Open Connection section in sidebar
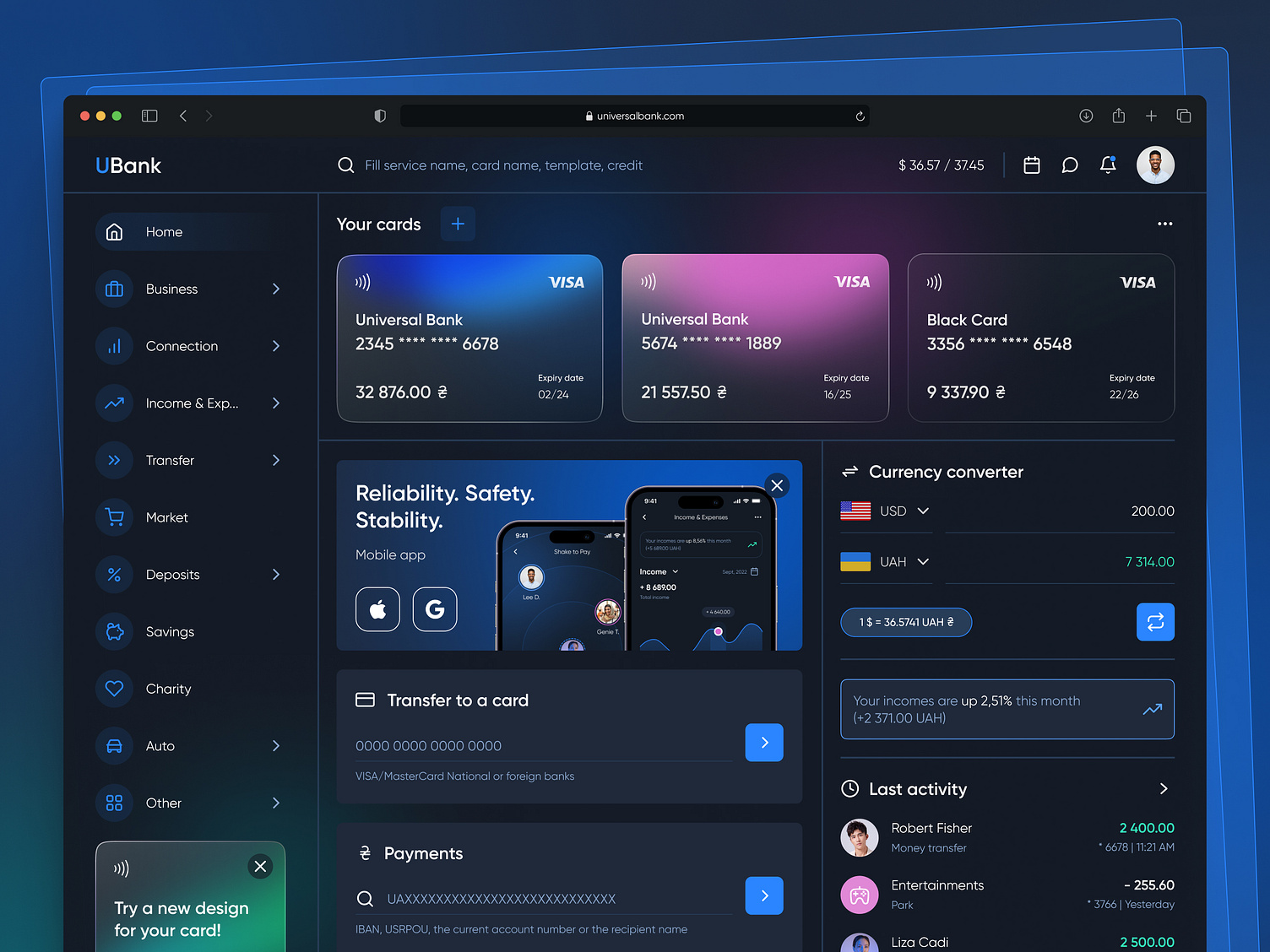This screenshot has height=952, width=1270. (190, 346)
